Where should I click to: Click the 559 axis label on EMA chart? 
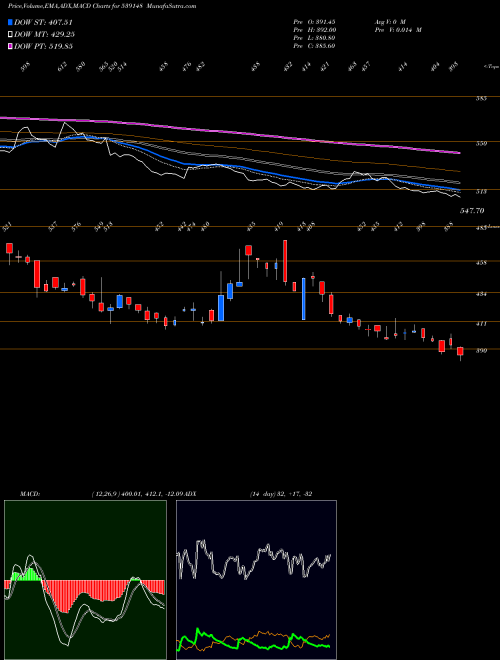[x=481, y=144]
